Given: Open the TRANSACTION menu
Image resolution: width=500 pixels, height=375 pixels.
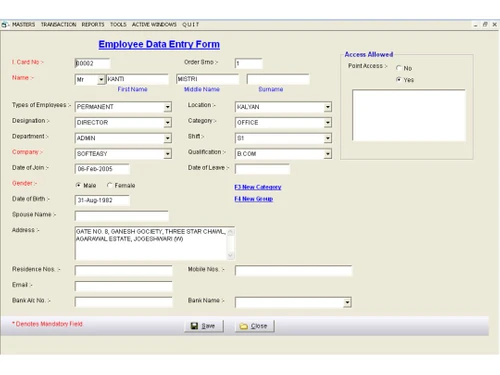Looking at the screenshot, I should [58, 25].
